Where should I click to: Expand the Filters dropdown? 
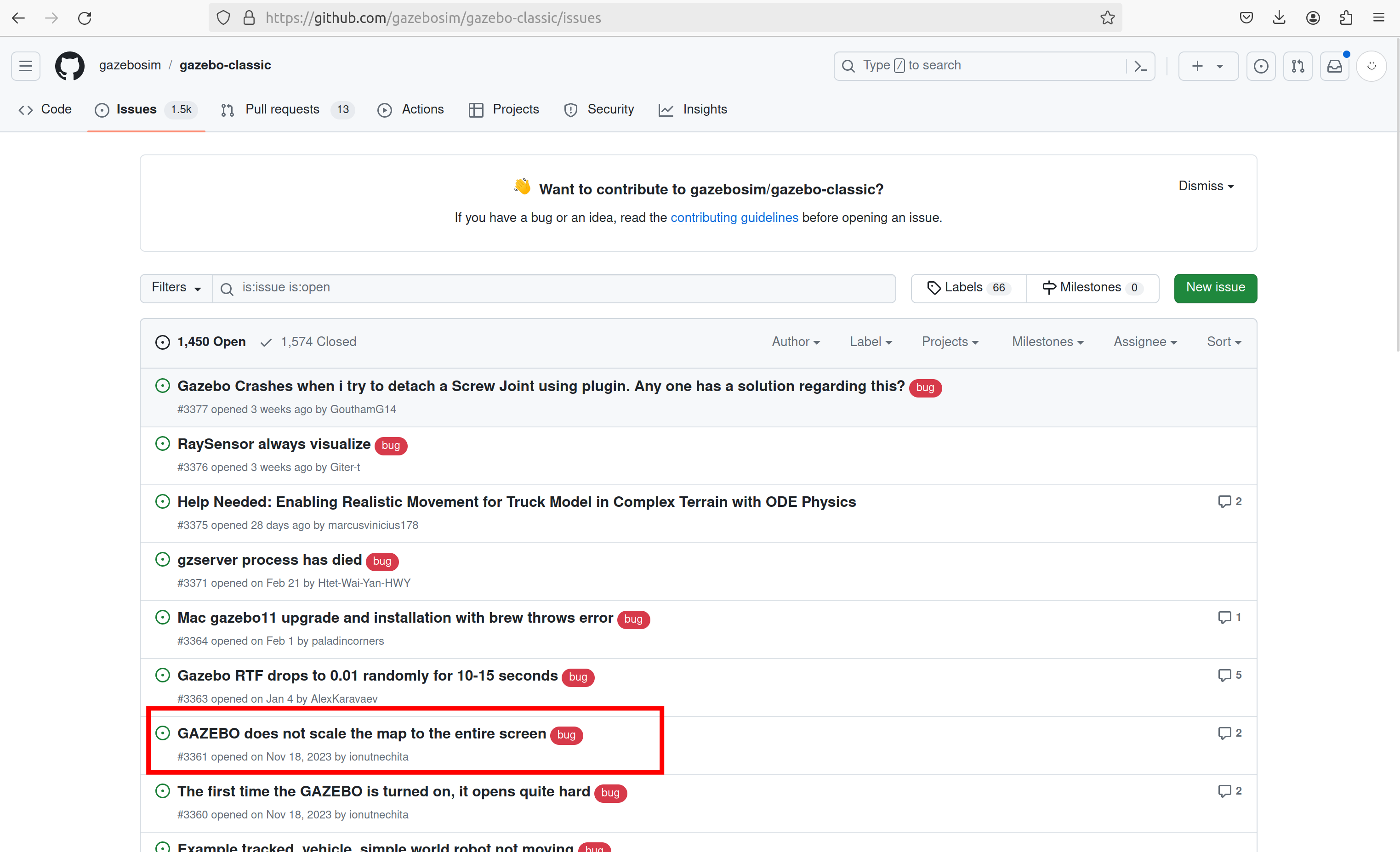(176, 287)
